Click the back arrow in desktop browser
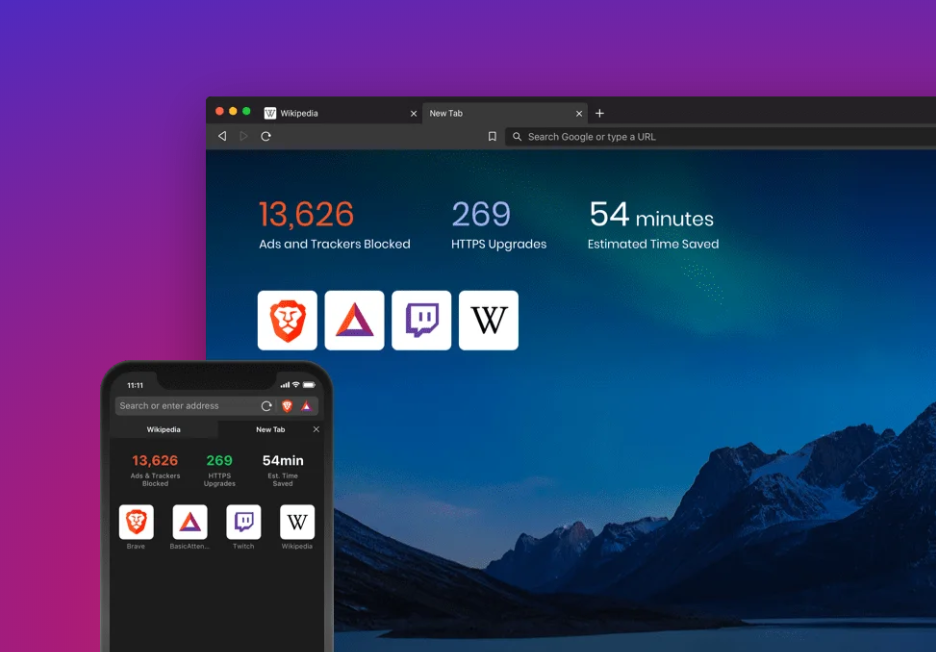This screenshot has height=652, width=936. pos(222,136)
